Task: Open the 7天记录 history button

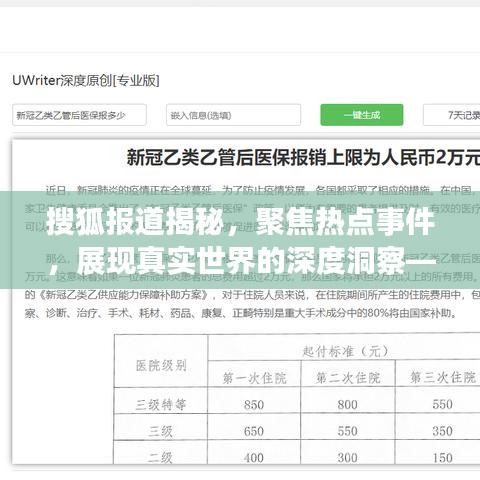Action: (452, 115)
